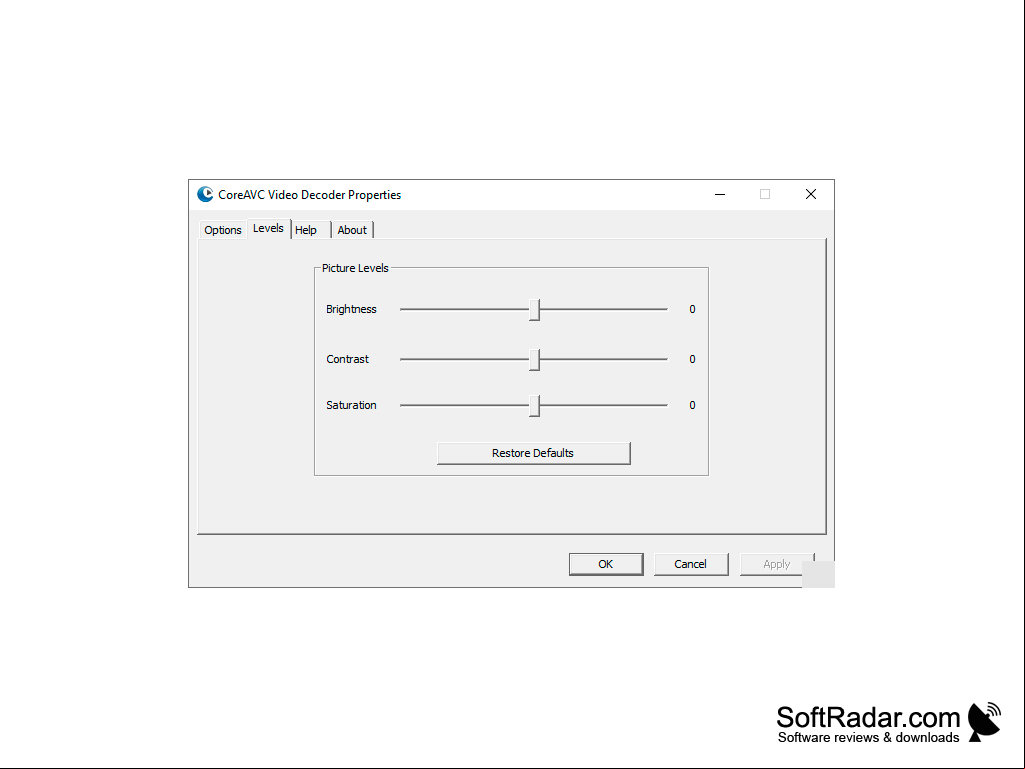This screenshot has width=1025, height=769.
Task: Click the Contrast label
Action: click(x=347, y=359)
